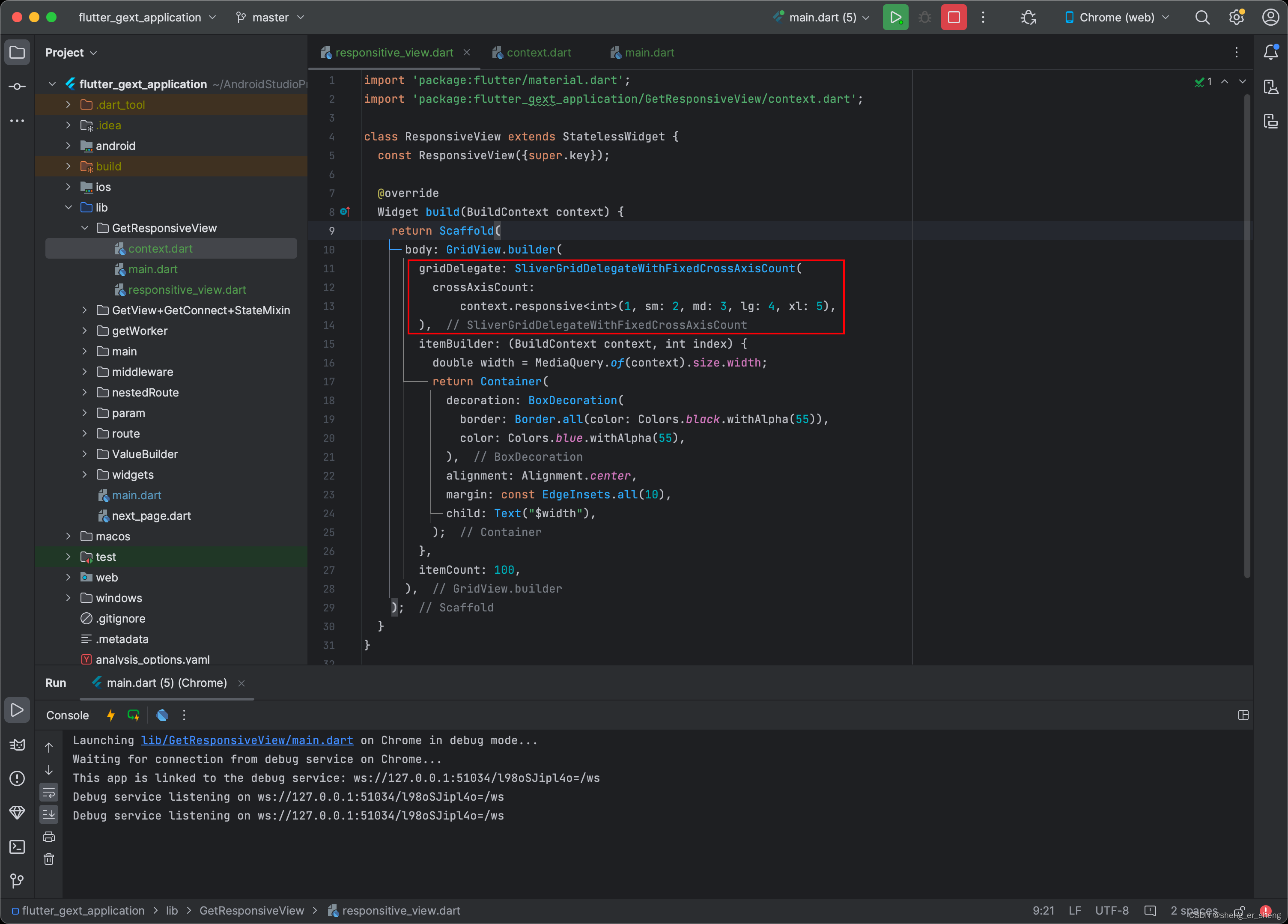
Task: Jump to next console entry with the down arrow
Action: (49, 769)
